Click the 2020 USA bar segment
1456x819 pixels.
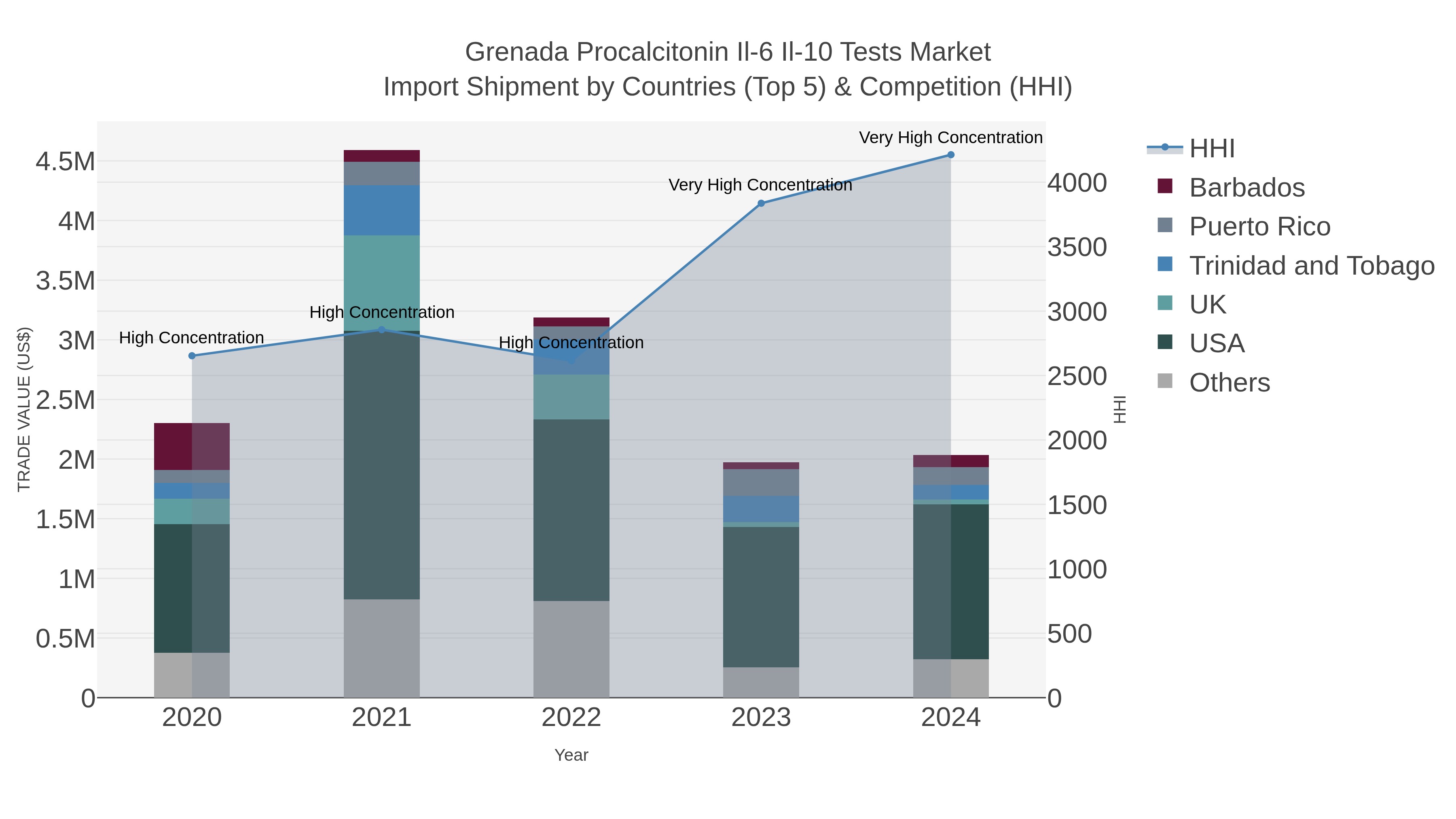tap(192, 588)
